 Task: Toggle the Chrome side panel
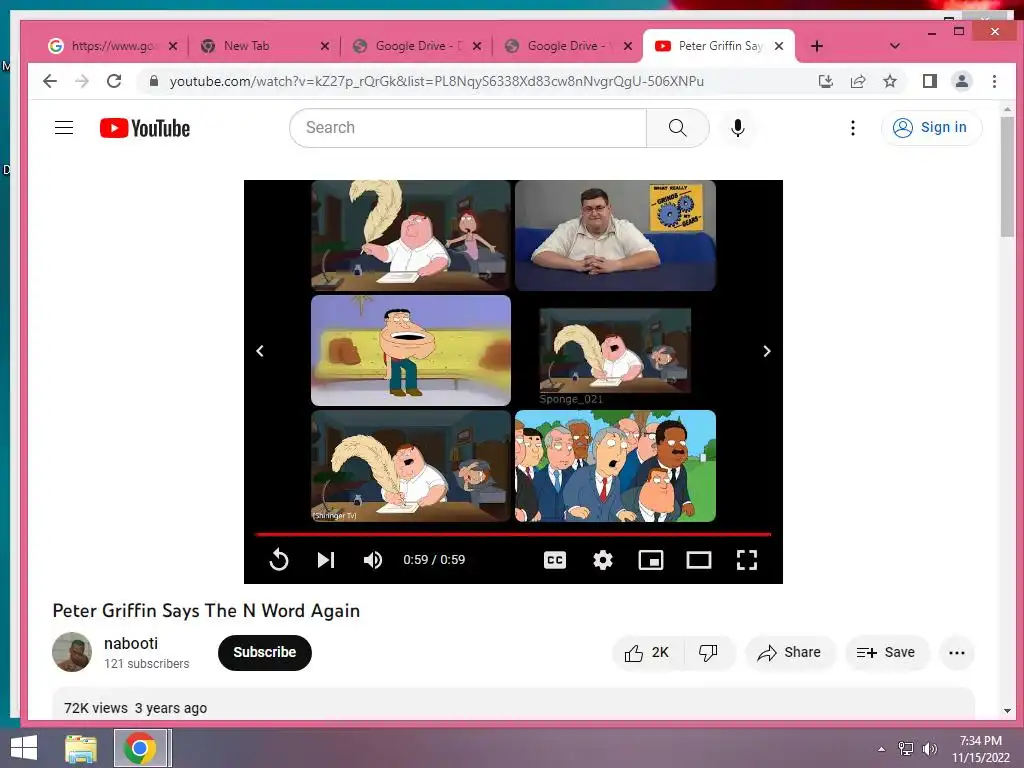click(x=930, y=81)
